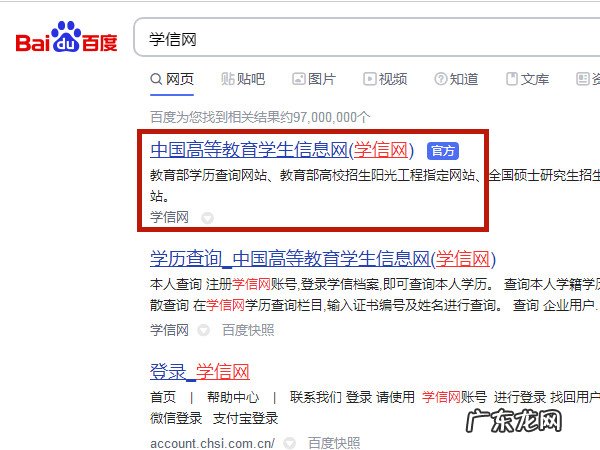Click the 官方 official badge
This screenshot has width=600, height=450.
443,151
